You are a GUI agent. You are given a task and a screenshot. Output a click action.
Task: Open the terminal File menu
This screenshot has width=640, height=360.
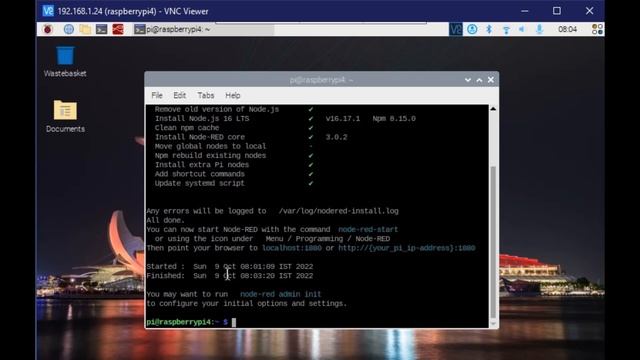[157, 95]
